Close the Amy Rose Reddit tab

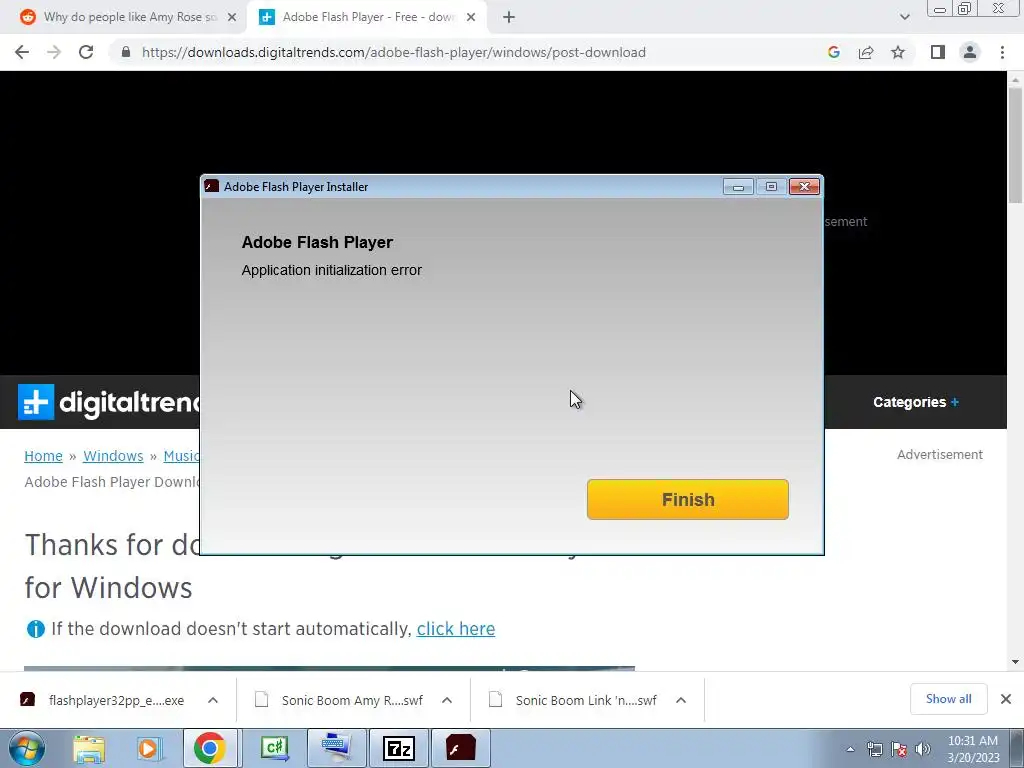click(232, 18)
